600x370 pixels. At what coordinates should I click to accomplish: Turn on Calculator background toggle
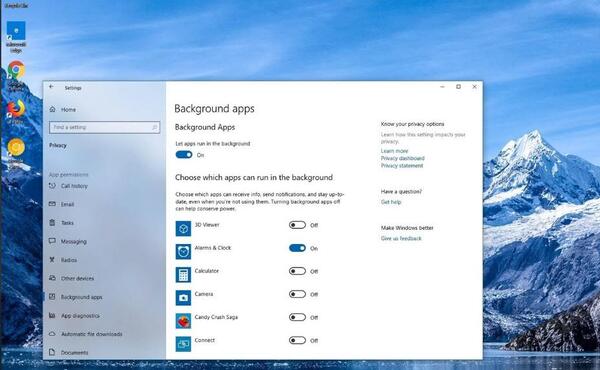(x=297, y=271)
